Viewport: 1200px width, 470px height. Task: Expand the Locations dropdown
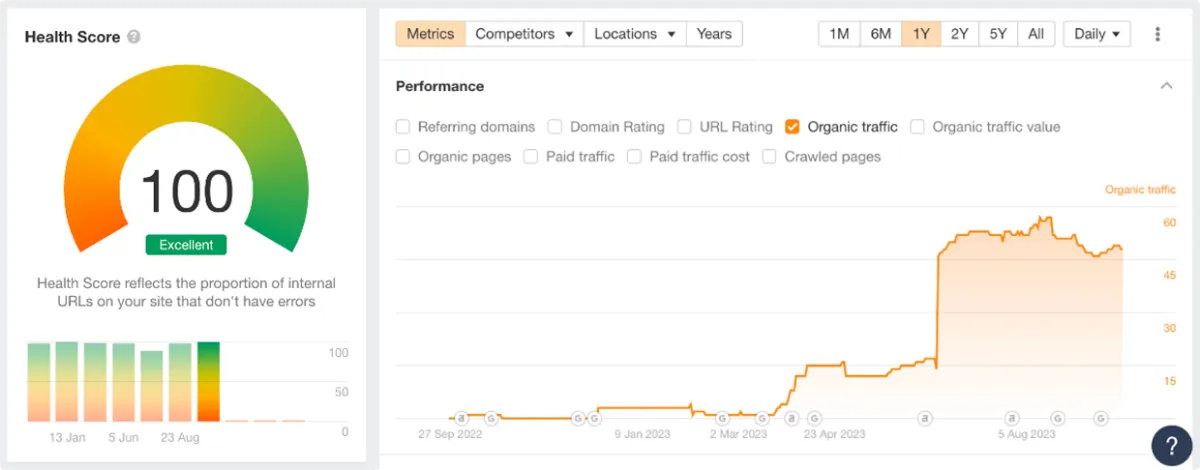pyautogui.click(x=635, y=34)
